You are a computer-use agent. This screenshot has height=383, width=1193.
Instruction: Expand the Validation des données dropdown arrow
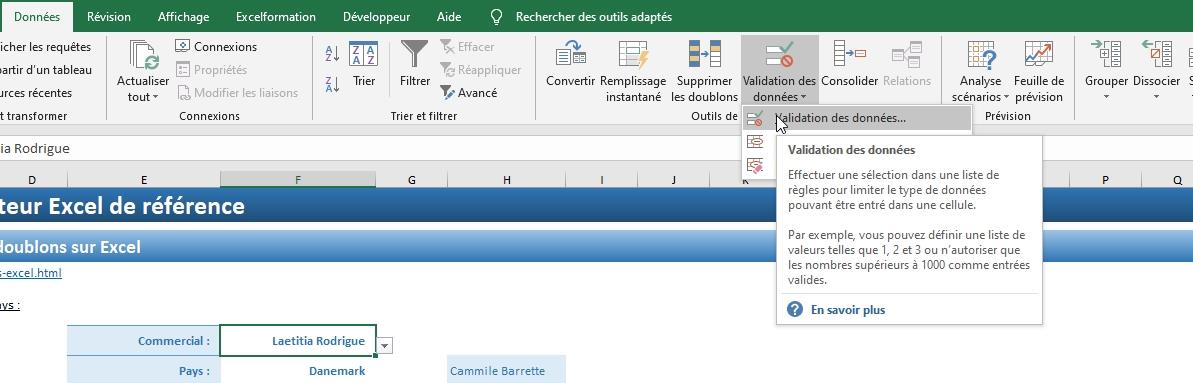point(802,97)
